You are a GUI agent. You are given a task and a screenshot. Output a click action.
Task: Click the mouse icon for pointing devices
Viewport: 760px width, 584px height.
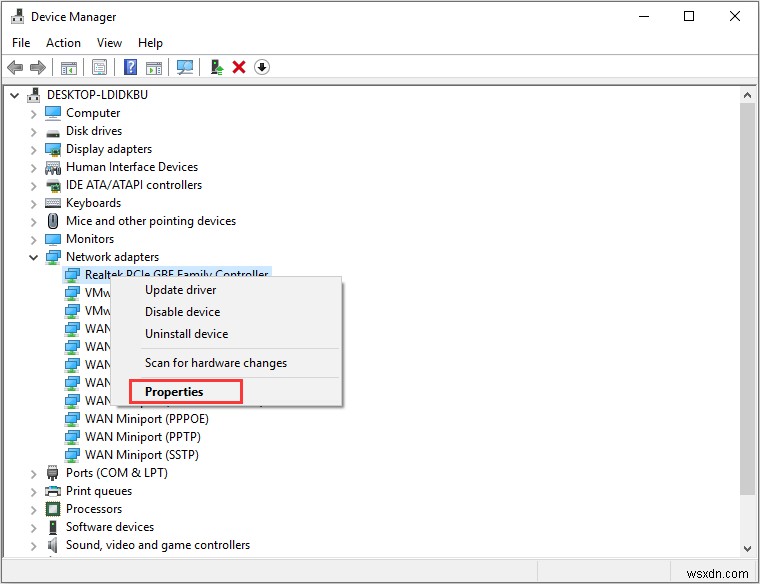click(x=53, y=221)
